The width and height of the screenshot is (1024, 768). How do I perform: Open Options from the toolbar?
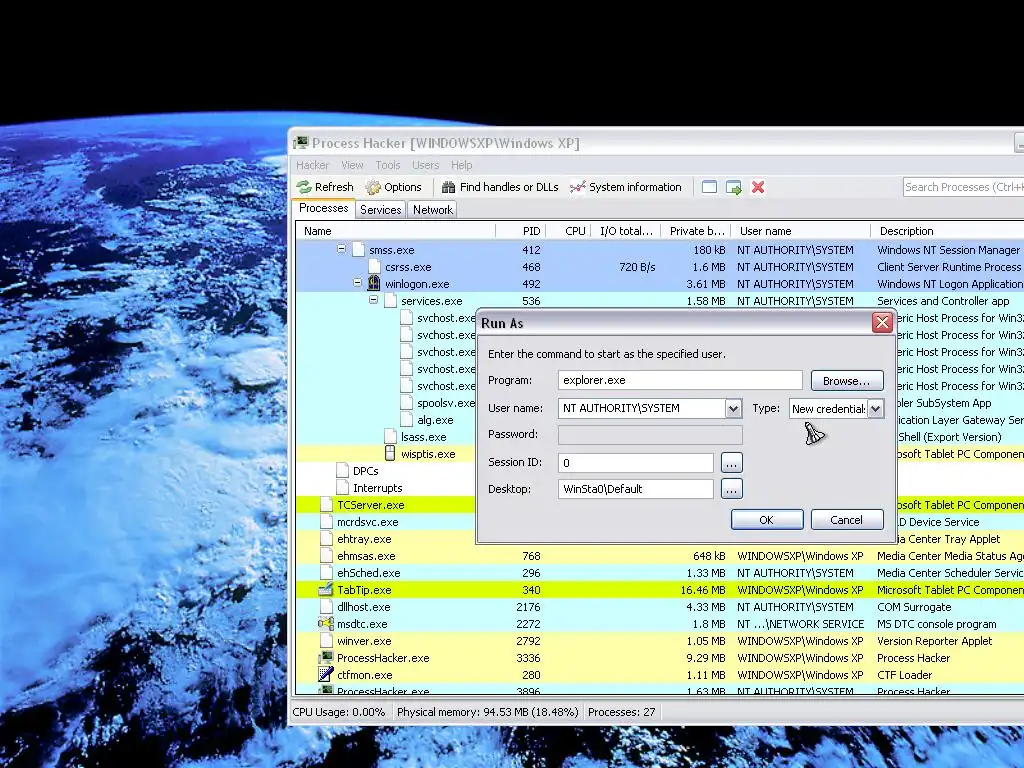pyautogui.click(x=394, y=187)
